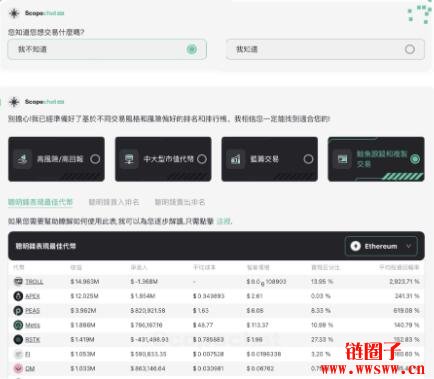This screenshot has height=379, width=434.
Task: Open the FI token link
Action: tap(28, 354)
